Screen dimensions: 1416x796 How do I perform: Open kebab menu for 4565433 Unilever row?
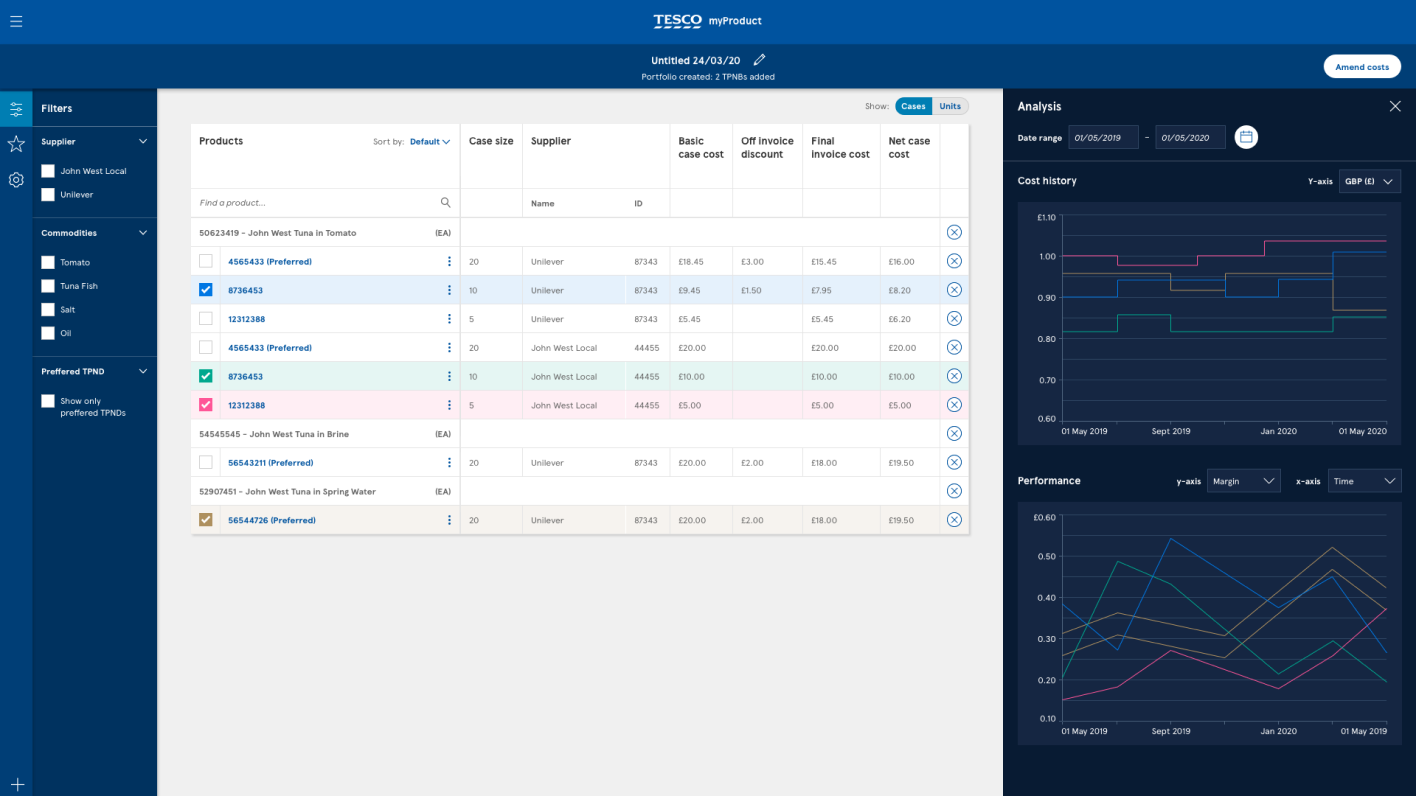tap(449, 262)
